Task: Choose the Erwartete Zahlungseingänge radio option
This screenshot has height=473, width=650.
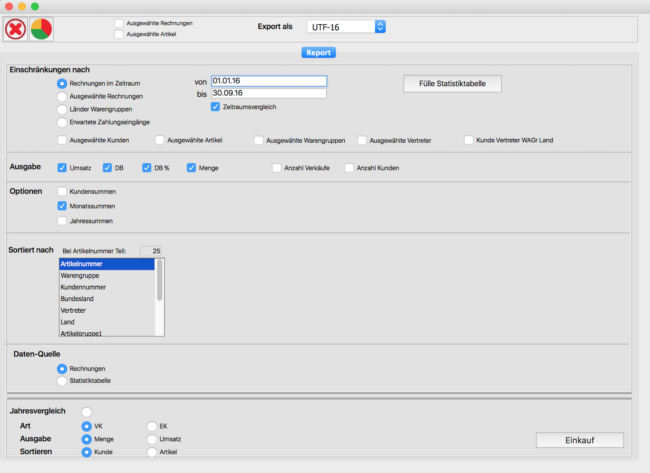Action: point(63,121)
